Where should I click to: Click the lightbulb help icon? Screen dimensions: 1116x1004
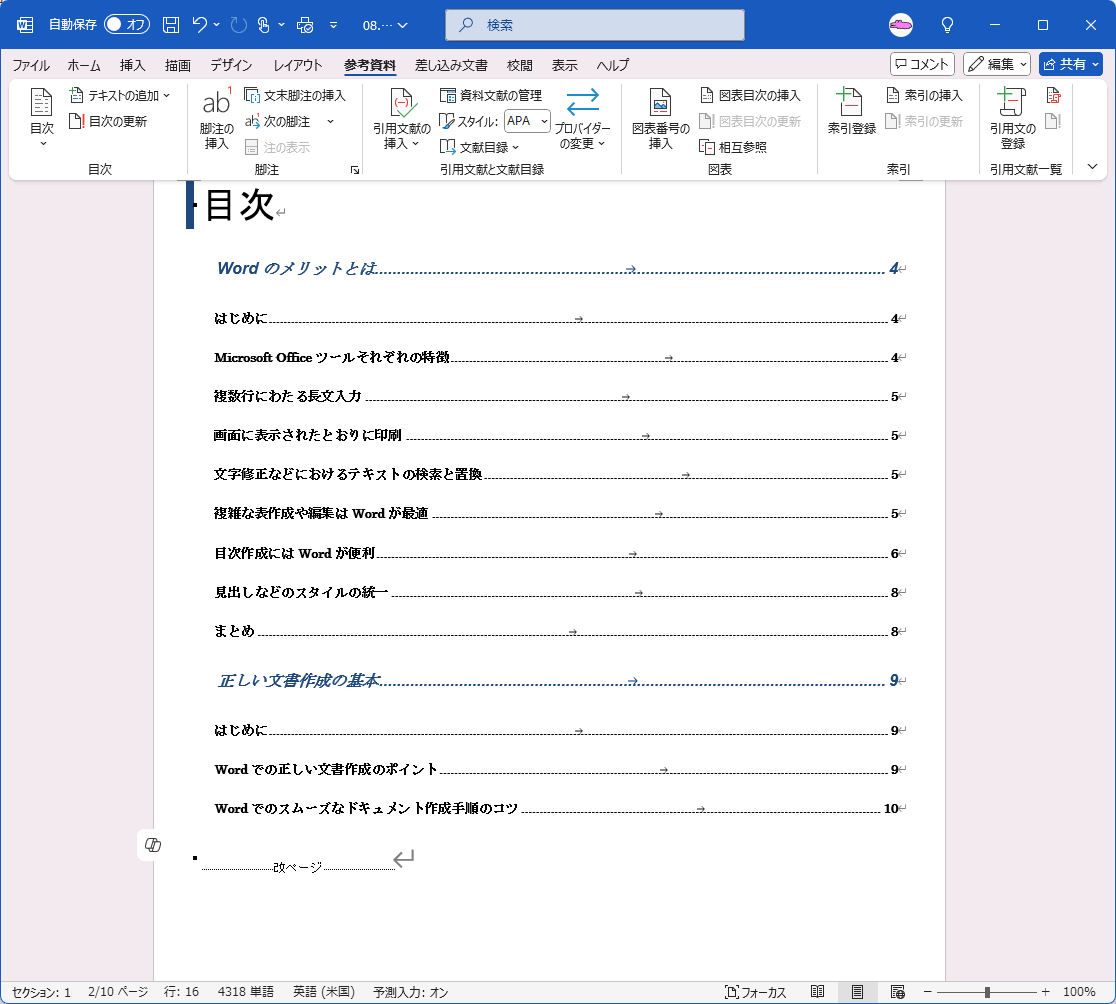tap(947, 25)
